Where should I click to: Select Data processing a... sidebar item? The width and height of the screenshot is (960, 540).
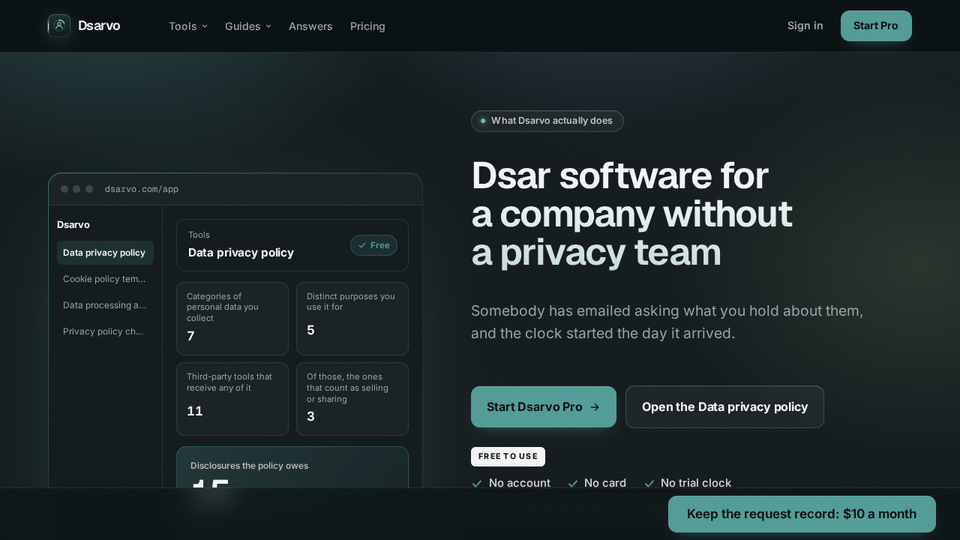105,306
